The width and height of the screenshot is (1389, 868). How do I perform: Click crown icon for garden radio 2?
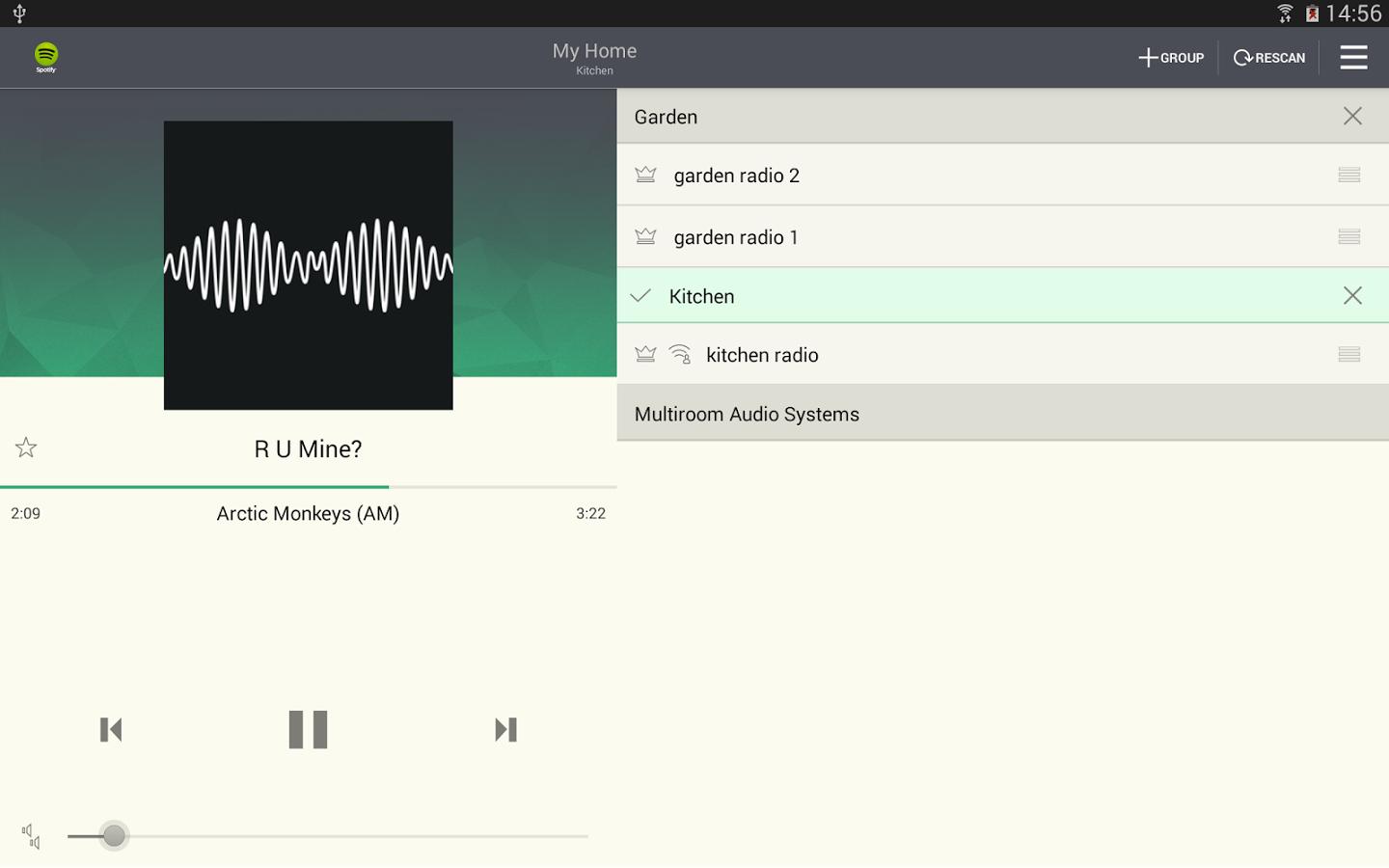pyautogui.click(x=645, y=175)
